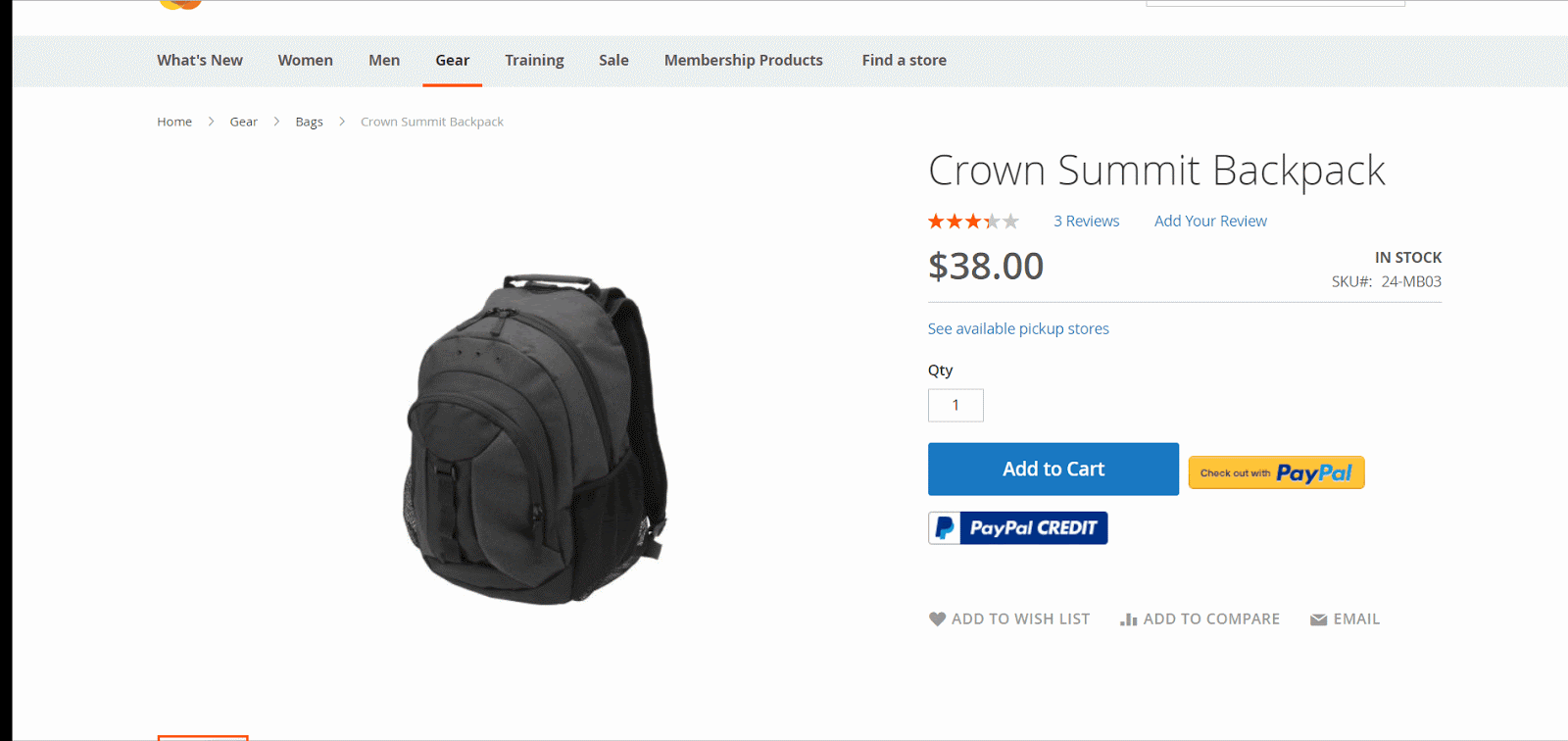
Task: Click the PayPal Credit logo button
Action: [x=1017, y=528]
